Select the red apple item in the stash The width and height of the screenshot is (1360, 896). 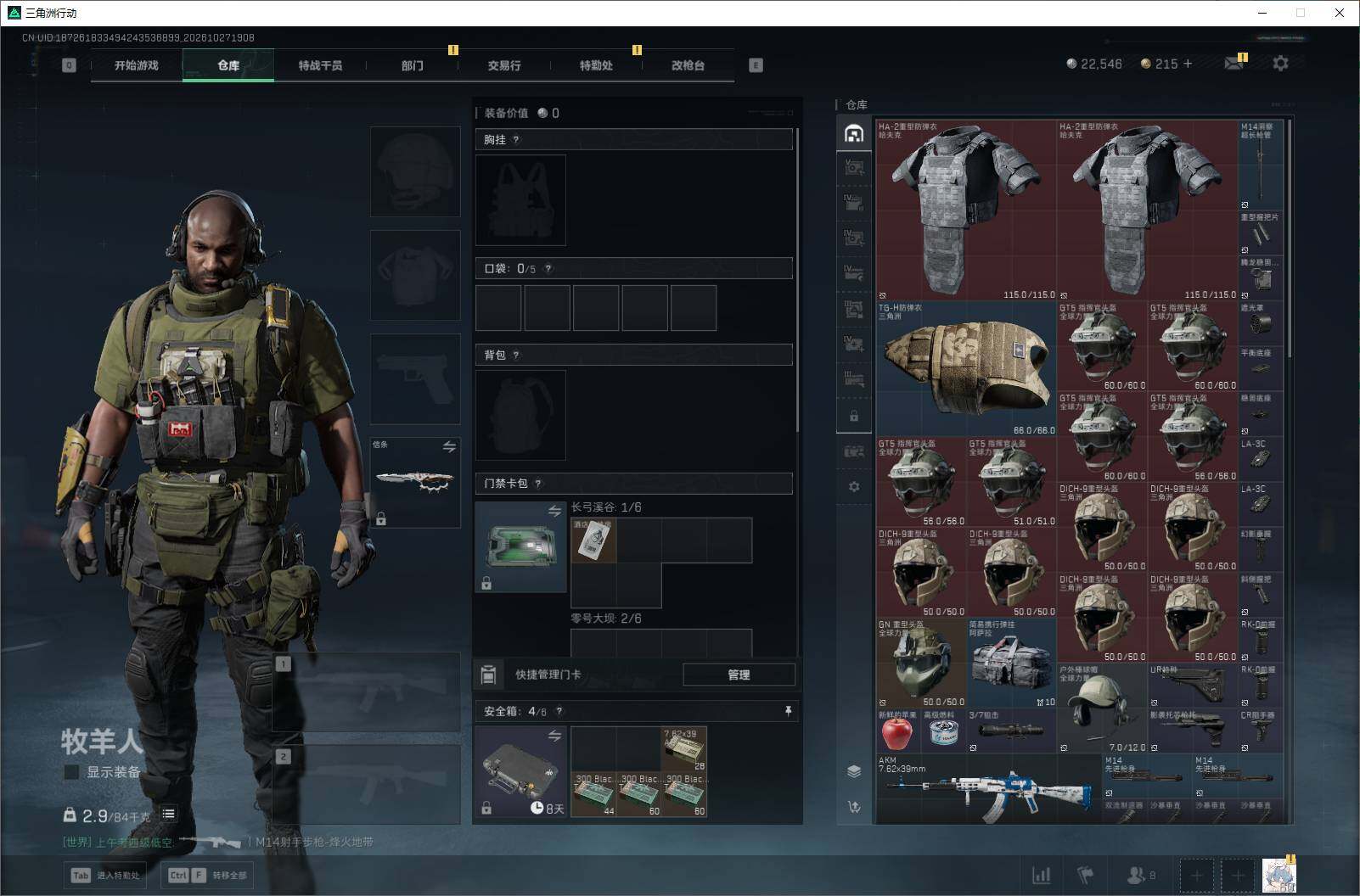tap(898, 731)
